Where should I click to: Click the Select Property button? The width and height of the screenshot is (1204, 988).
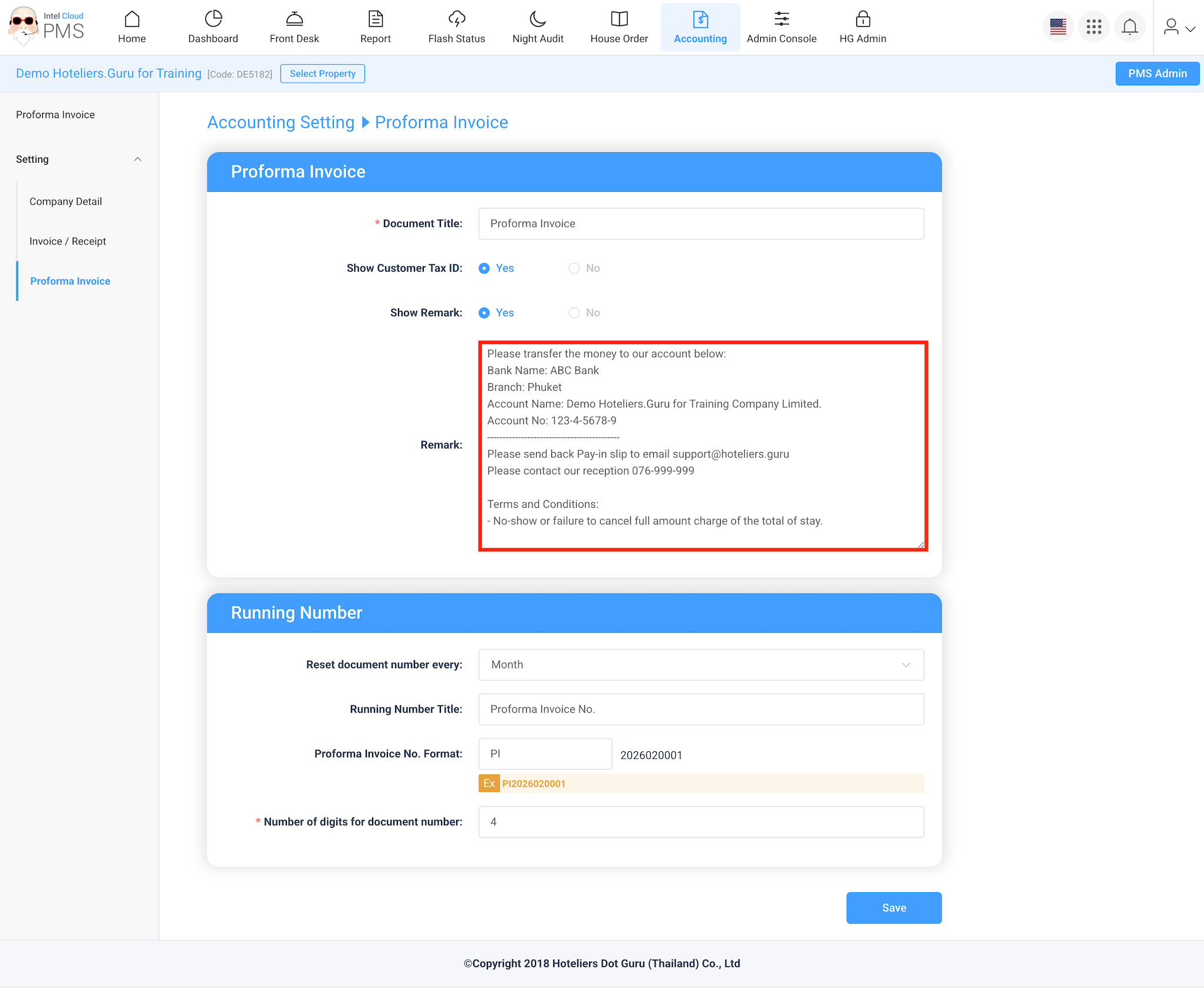pos(322,74)
